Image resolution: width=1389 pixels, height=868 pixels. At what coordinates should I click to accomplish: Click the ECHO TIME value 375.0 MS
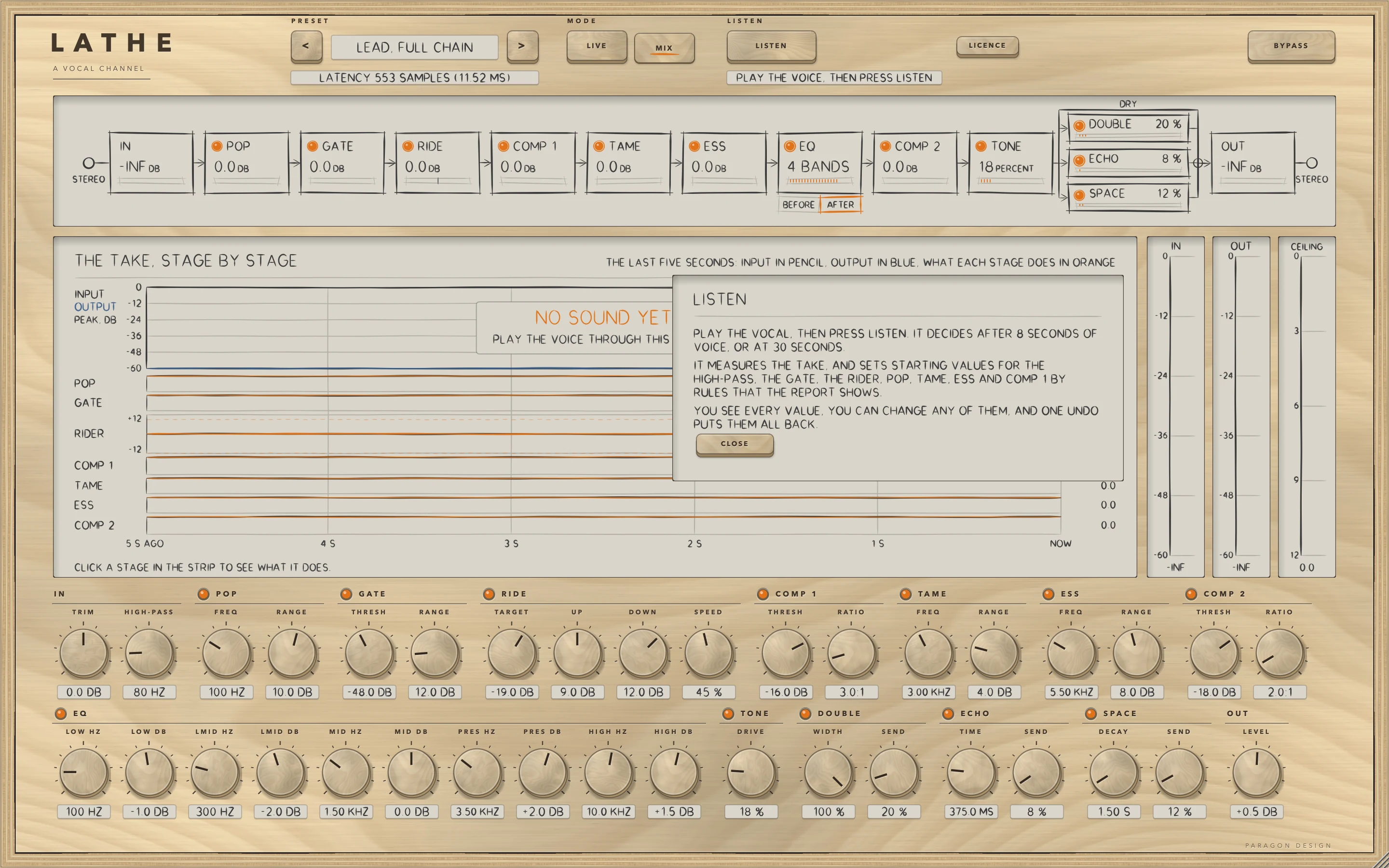coord(971,812)
